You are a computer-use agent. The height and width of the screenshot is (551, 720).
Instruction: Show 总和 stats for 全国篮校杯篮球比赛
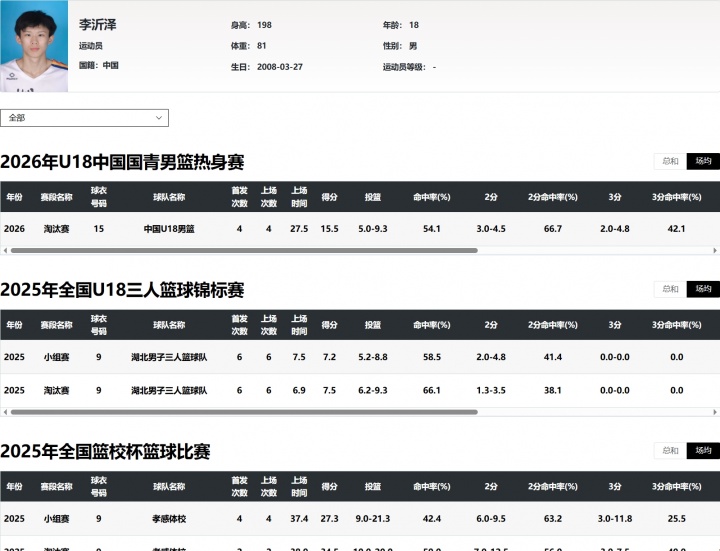pyautogui.click(x=669, y=451)
